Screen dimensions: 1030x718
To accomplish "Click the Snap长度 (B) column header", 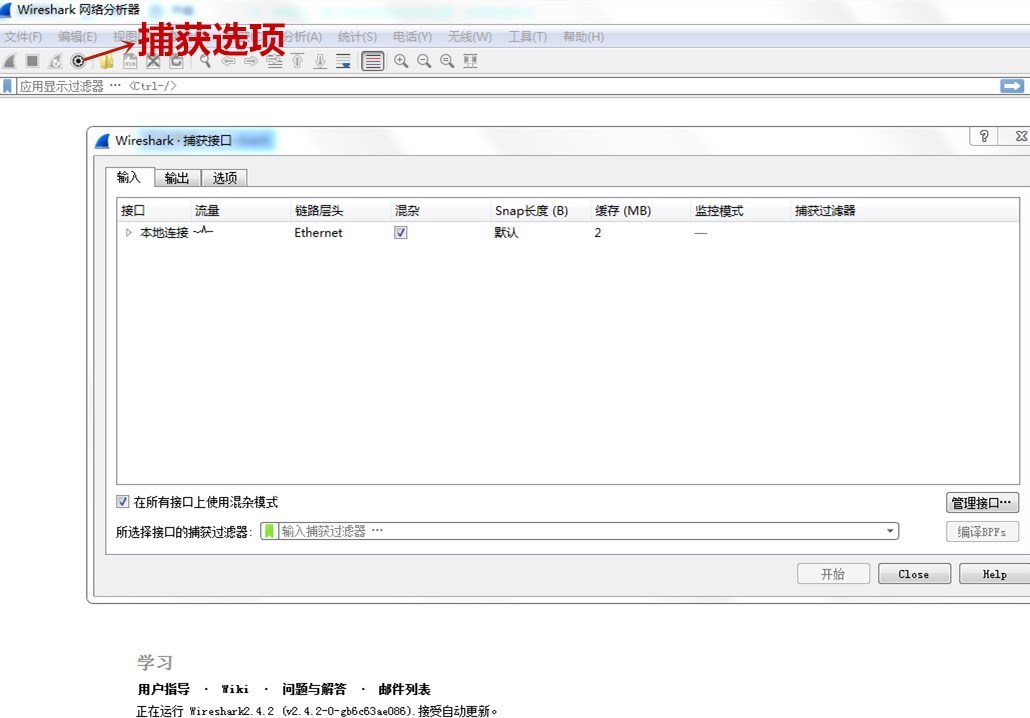I will [x=539, y=211].
